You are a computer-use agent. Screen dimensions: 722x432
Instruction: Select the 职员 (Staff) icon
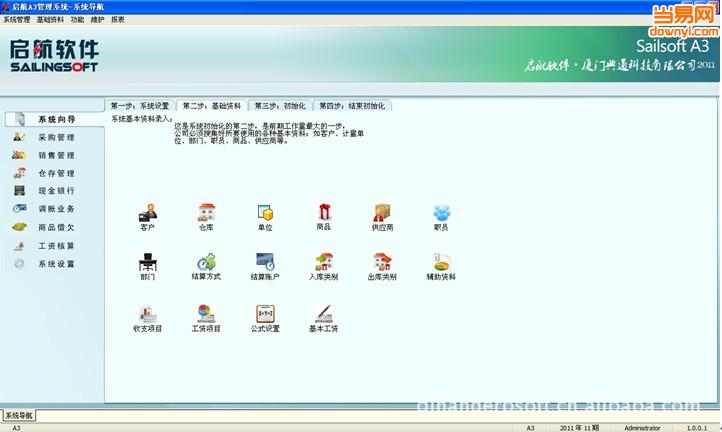pos(441,212)
